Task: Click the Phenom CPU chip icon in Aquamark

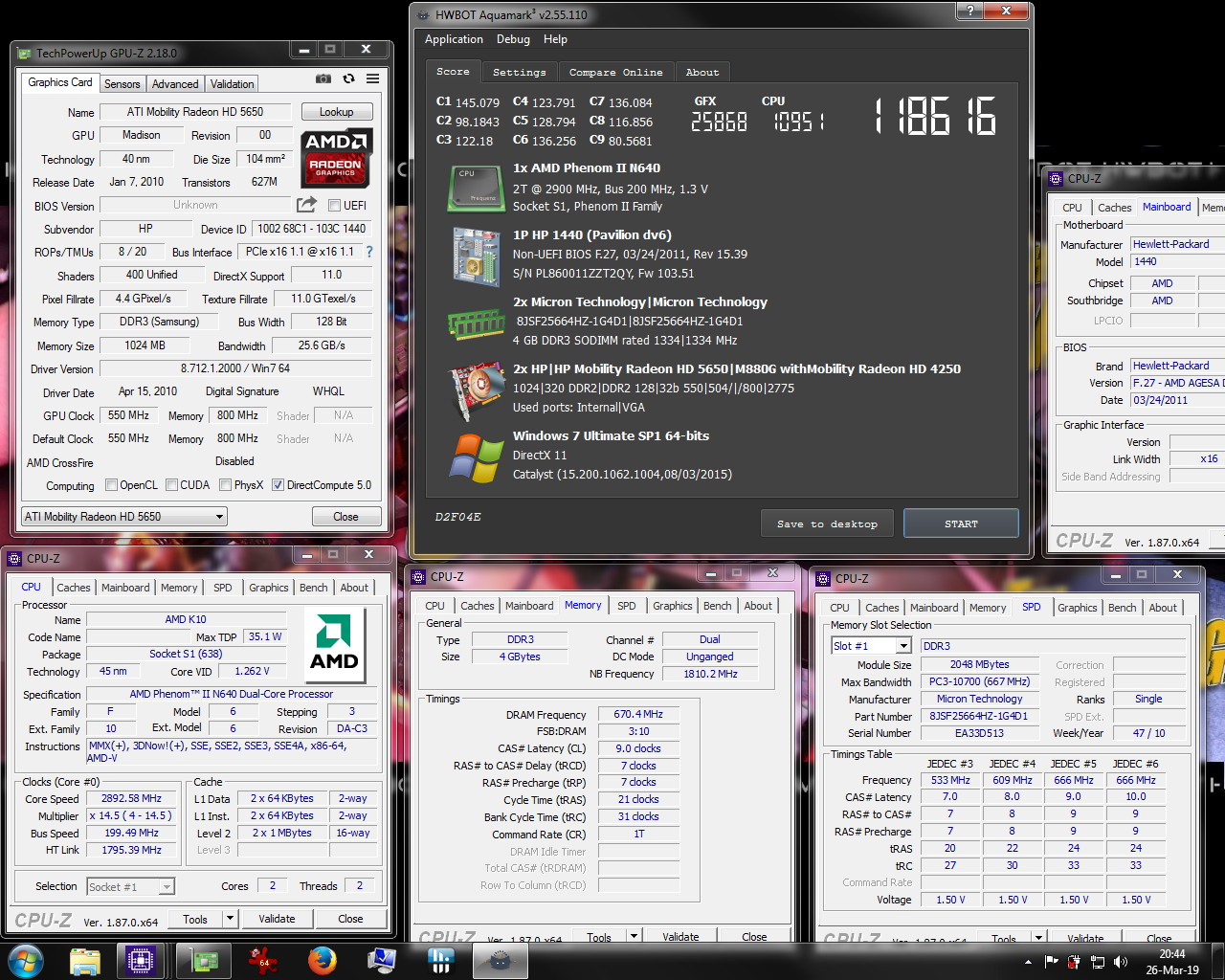Action: pos(476,188)
